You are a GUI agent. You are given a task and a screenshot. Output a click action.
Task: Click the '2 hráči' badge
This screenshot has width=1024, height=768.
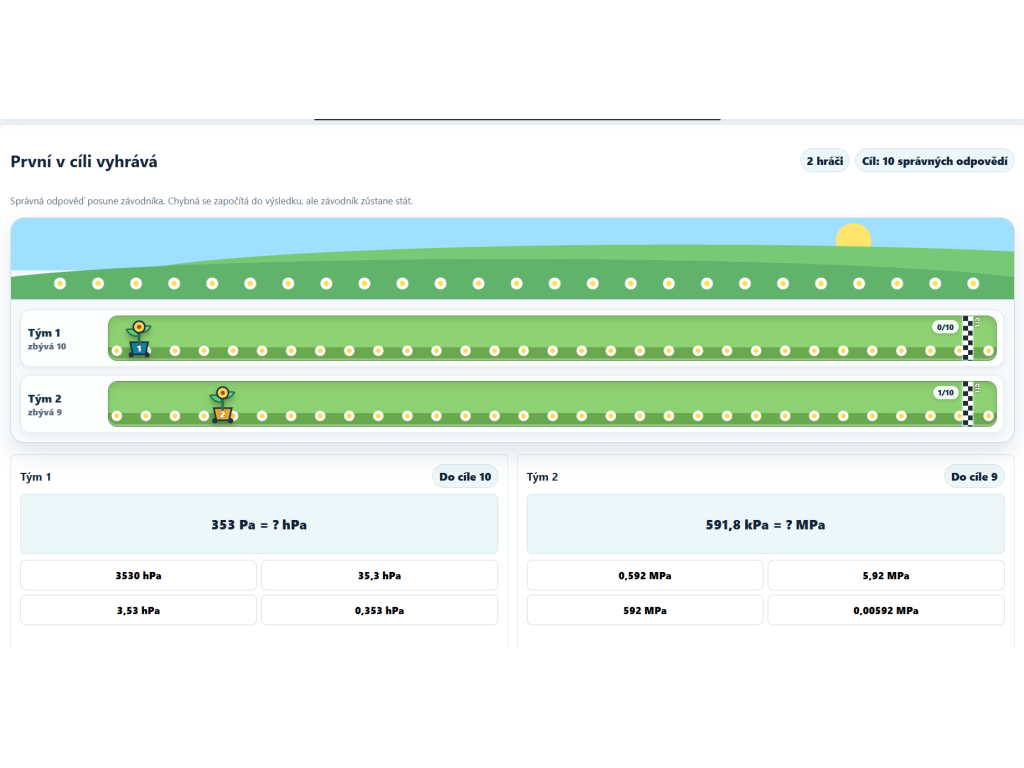coord(825,161)
